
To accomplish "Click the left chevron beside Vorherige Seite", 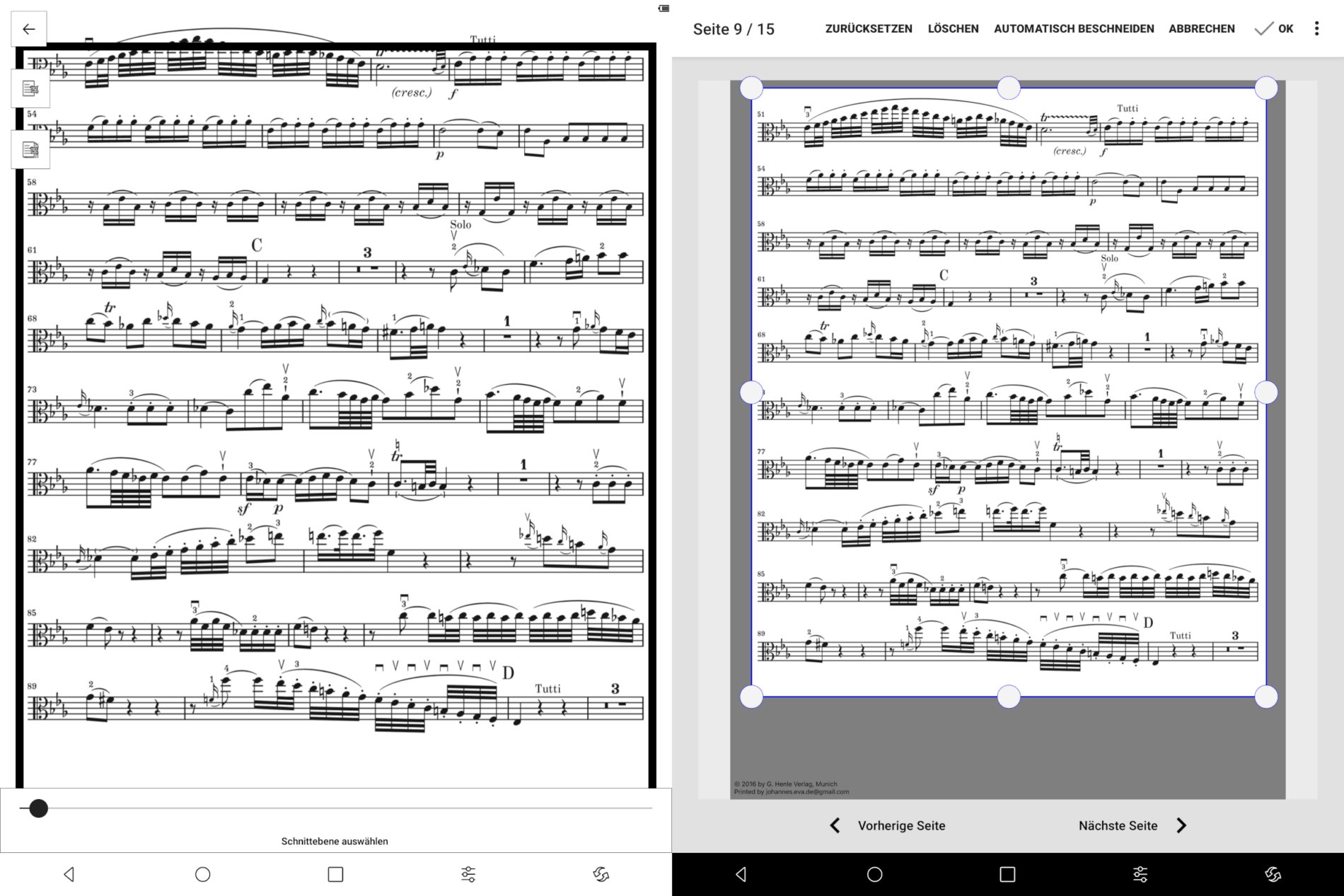I will [835, 825].
